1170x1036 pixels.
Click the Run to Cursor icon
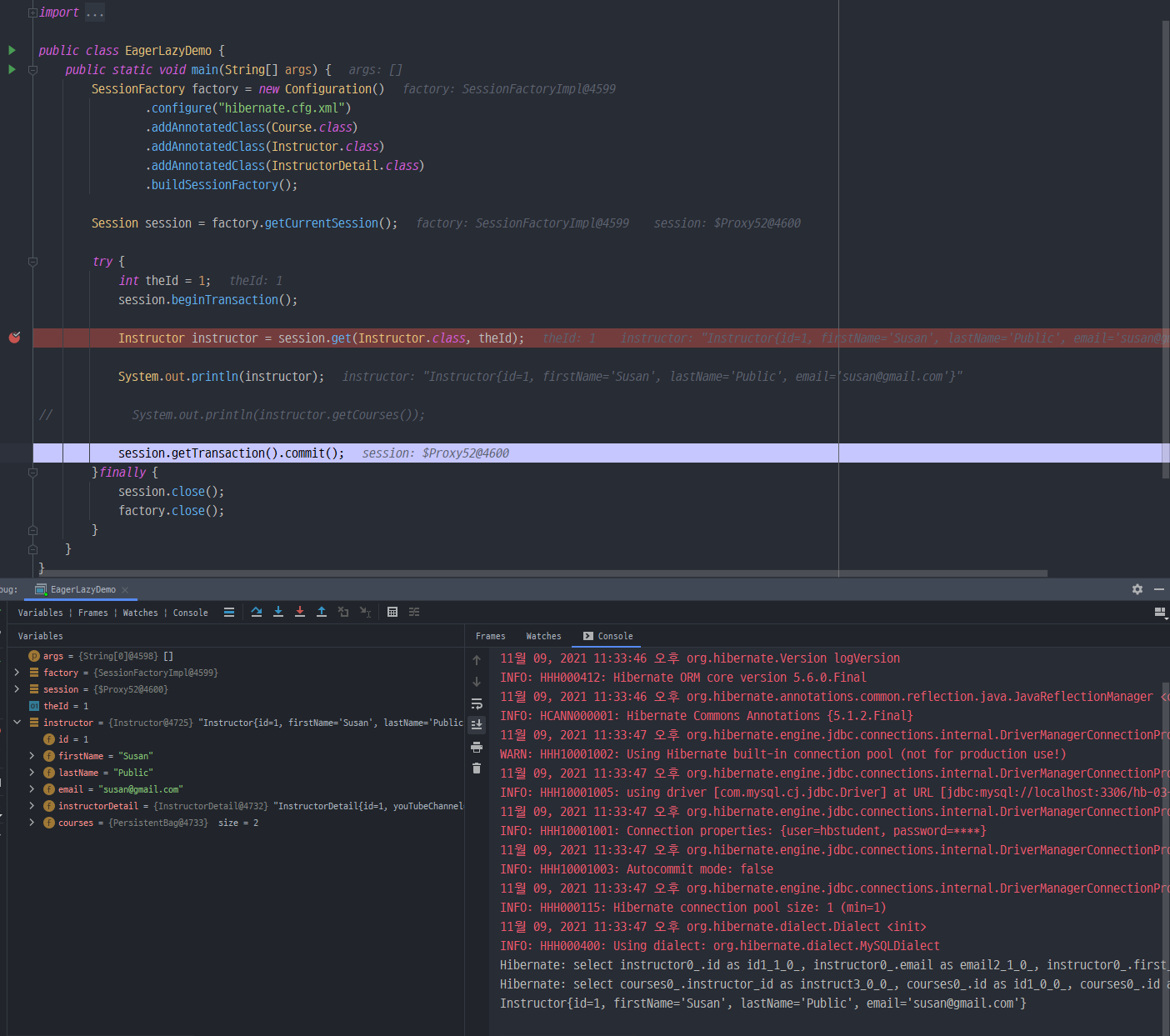tap(365, 612)
